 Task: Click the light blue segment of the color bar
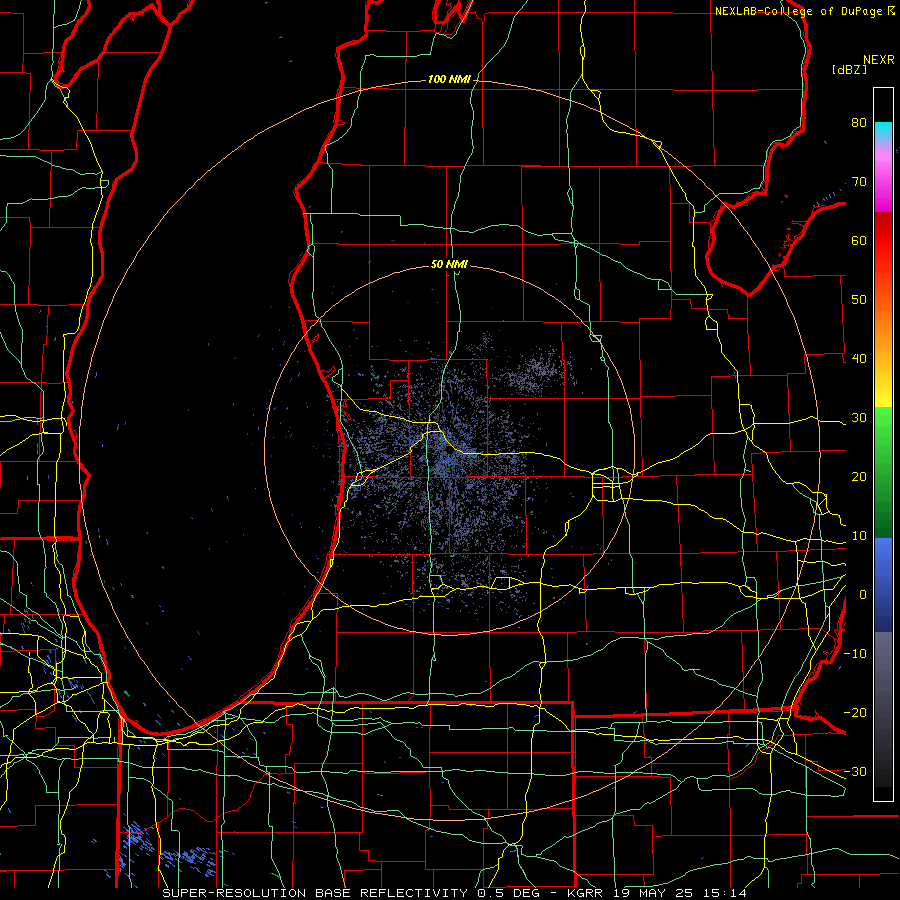point(883,554)
